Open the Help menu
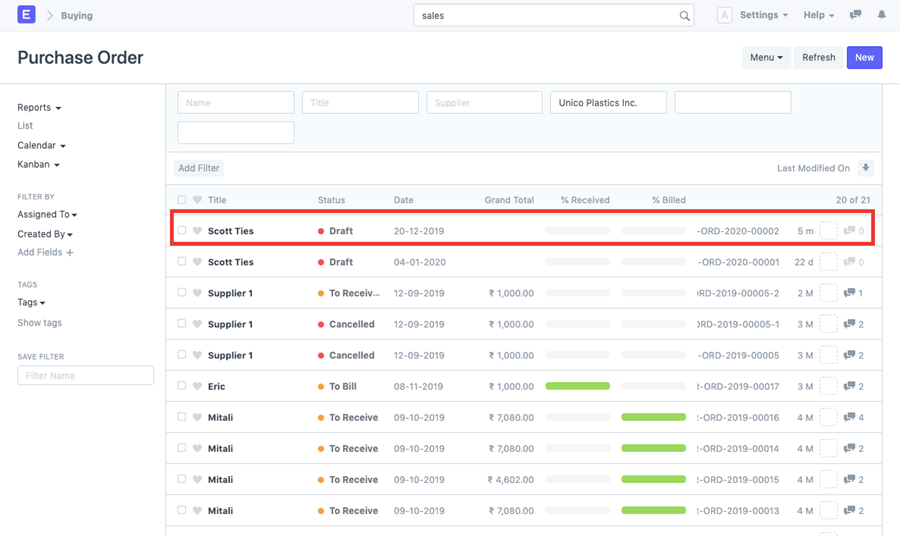Viewport: 900px width, 536px height. 818,15
